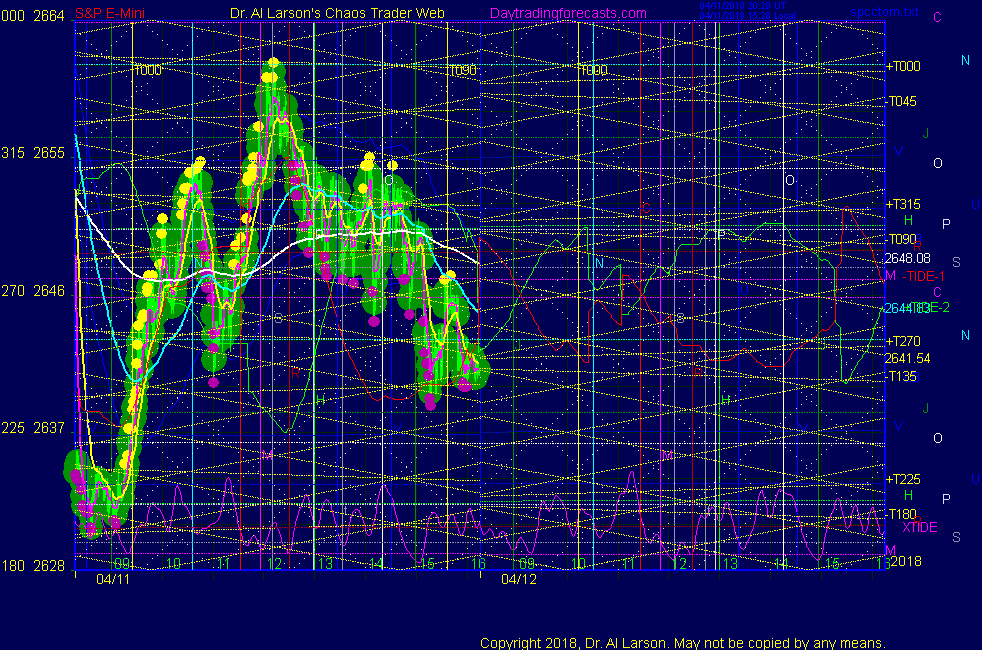Click the copyright notice by Dr. Al Larson

coord(683,643)
